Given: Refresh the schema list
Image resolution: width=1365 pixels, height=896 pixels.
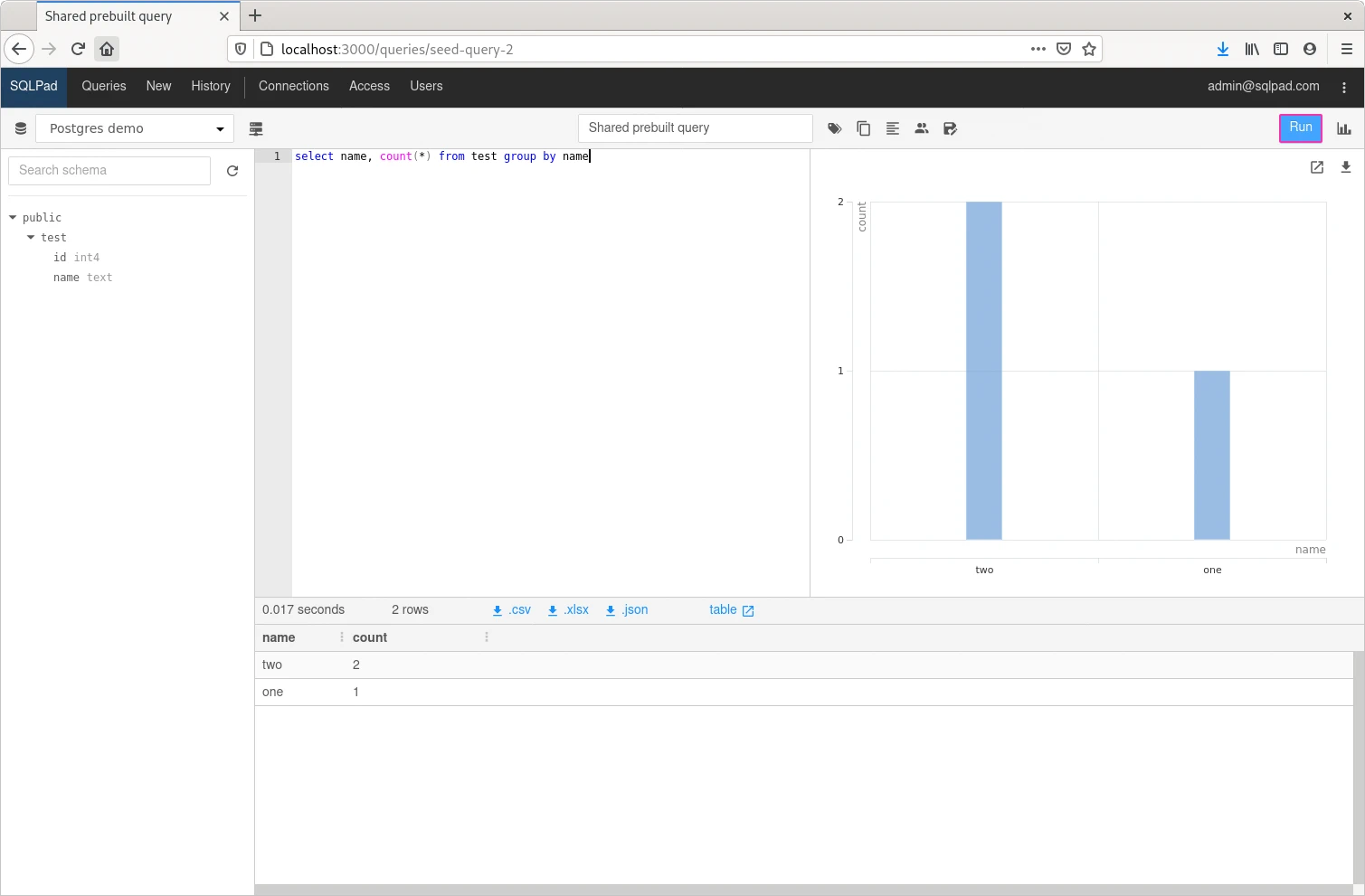Looking at the screenshot, I should pos(232,171).
